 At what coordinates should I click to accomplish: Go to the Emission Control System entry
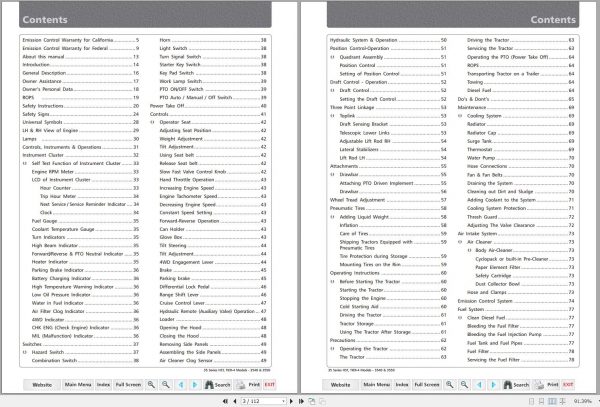pos(516,301)
